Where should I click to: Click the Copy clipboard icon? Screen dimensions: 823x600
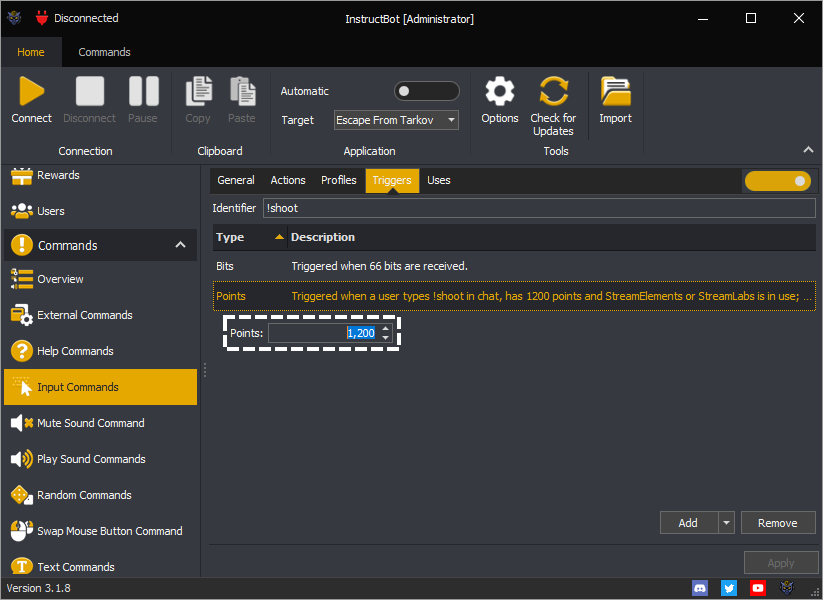tap(198, 91)
